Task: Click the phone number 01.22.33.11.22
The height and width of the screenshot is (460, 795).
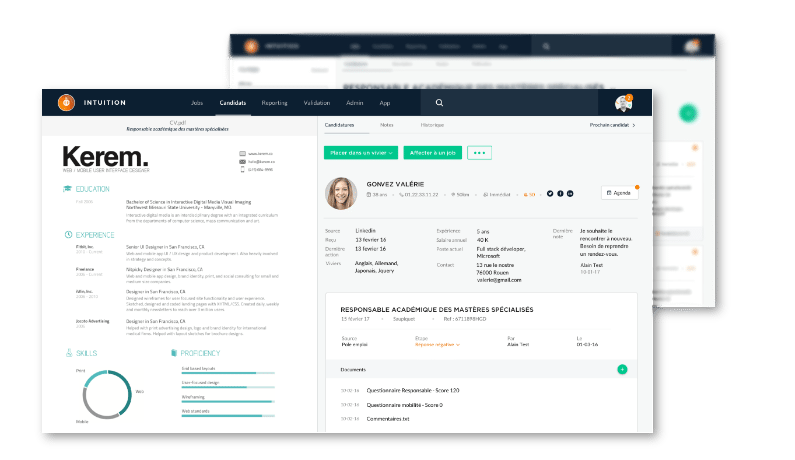Action: pyautogui.click(x=419, y=194)
